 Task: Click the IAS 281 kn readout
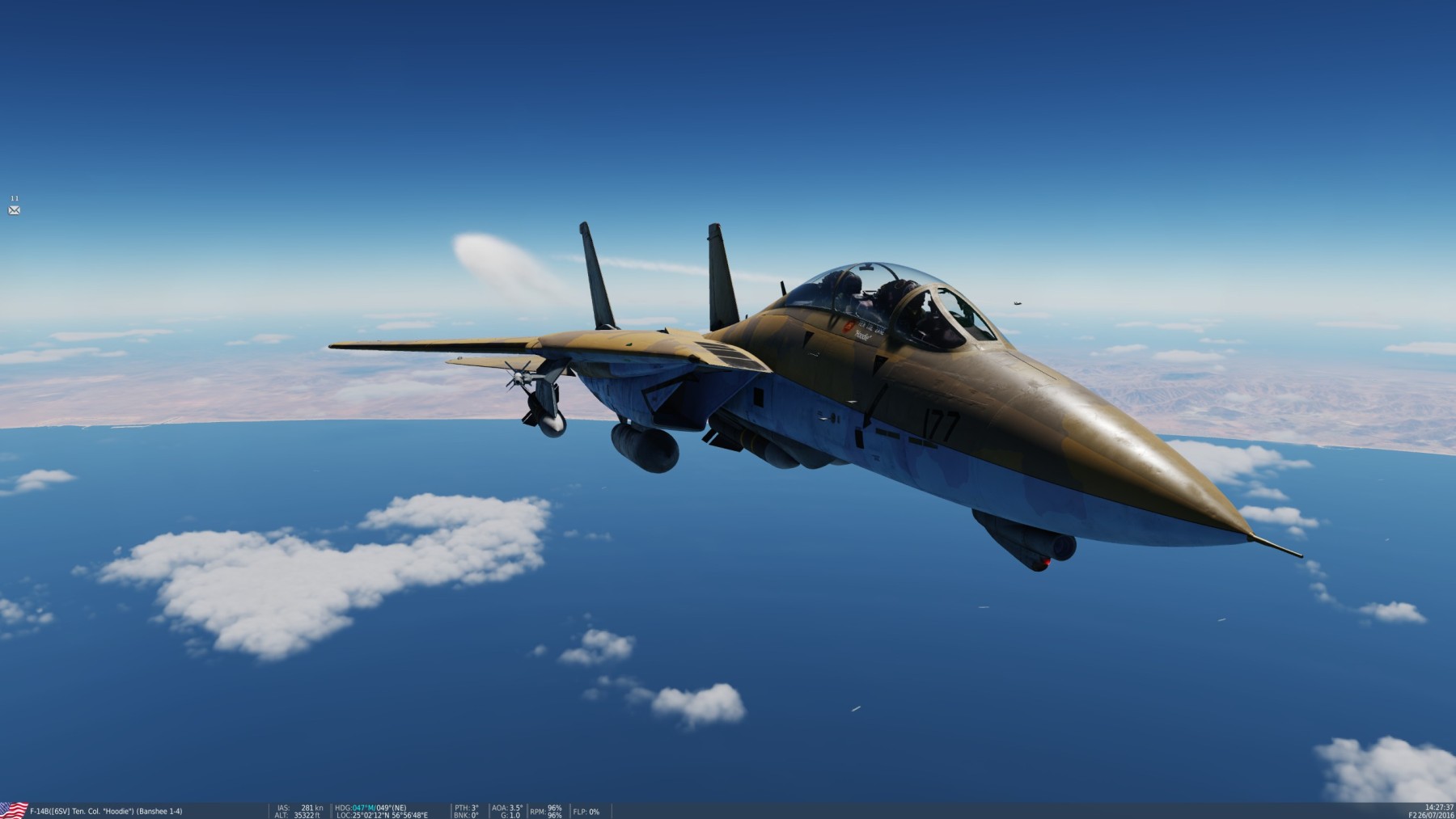(300, 808)
